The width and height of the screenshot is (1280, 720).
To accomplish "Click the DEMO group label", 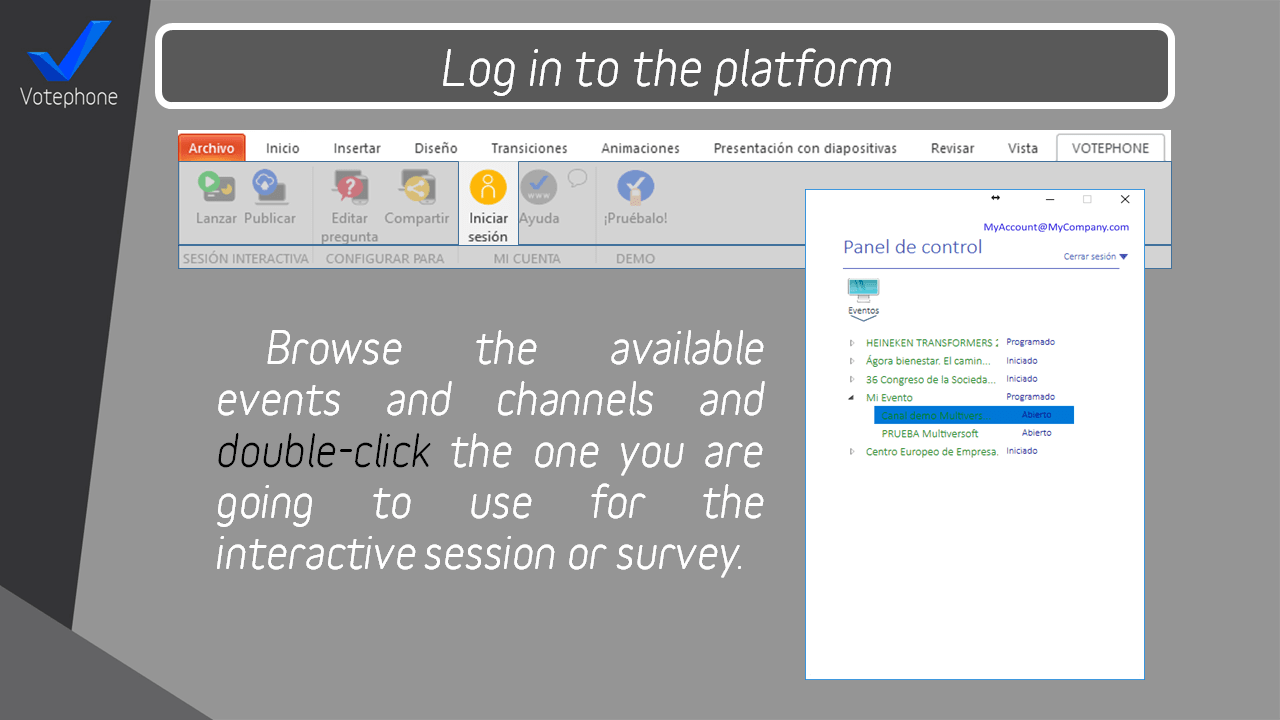I will [635, 258].
